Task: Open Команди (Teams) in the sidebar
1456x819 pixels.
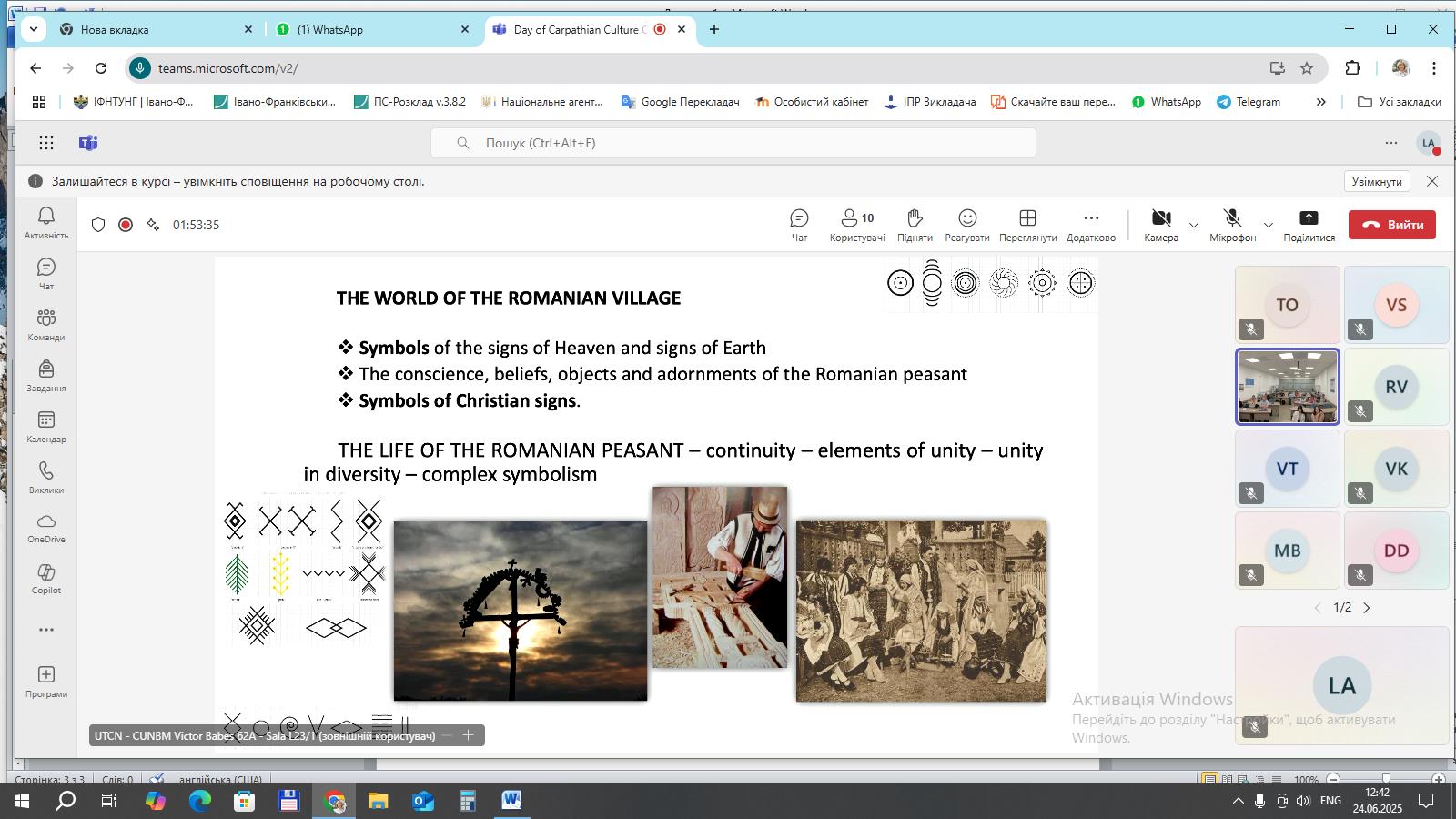Action: (46, 325)
